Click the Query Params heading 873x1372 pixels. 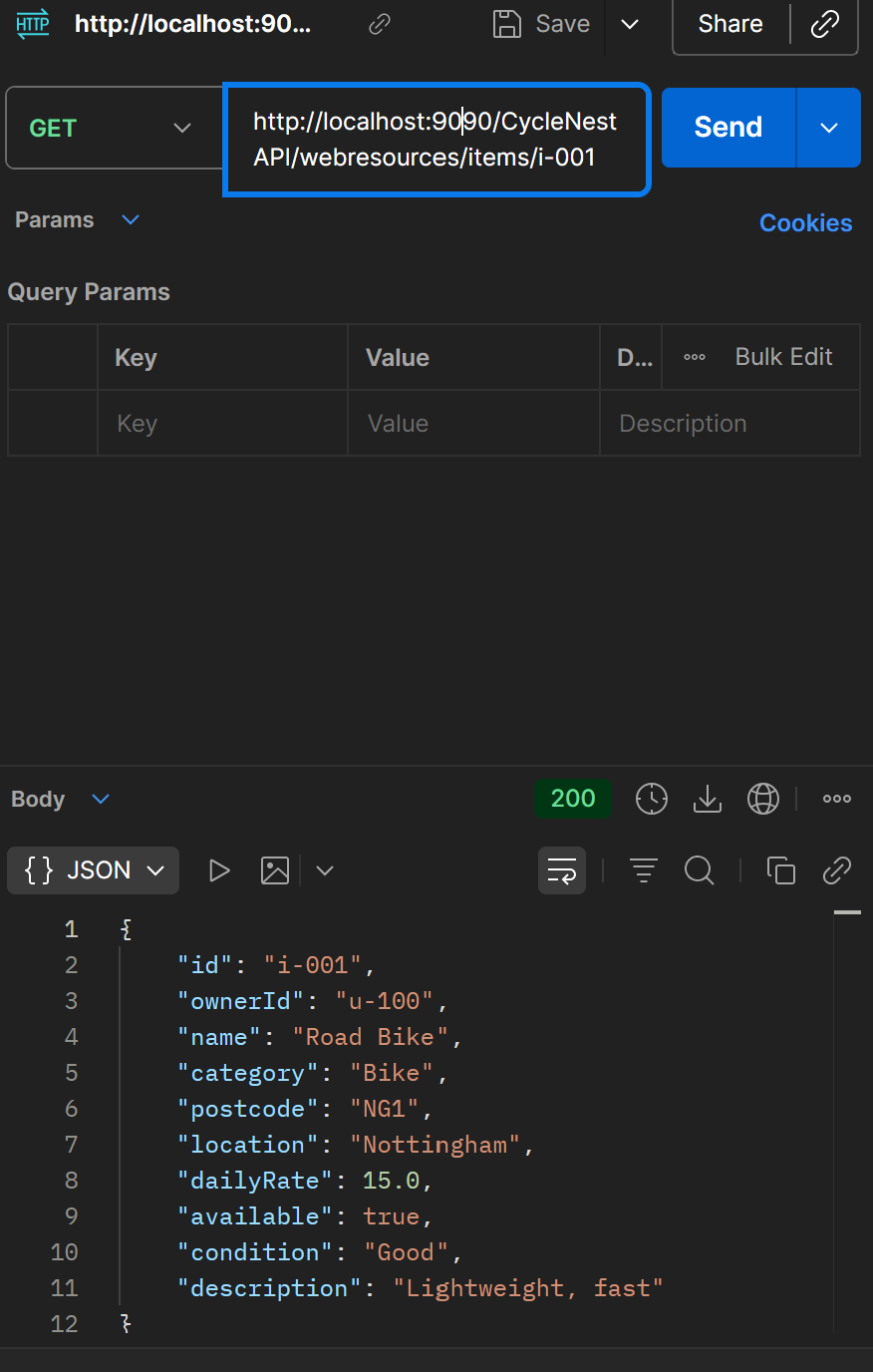coord(89,292)
